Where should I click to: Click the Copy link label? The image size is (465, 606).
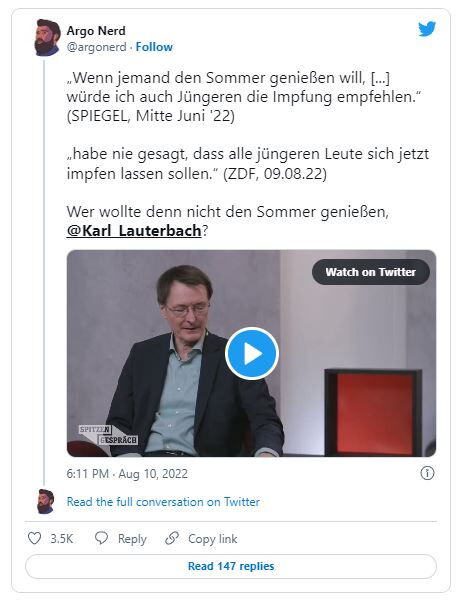(x=213, y=539)
